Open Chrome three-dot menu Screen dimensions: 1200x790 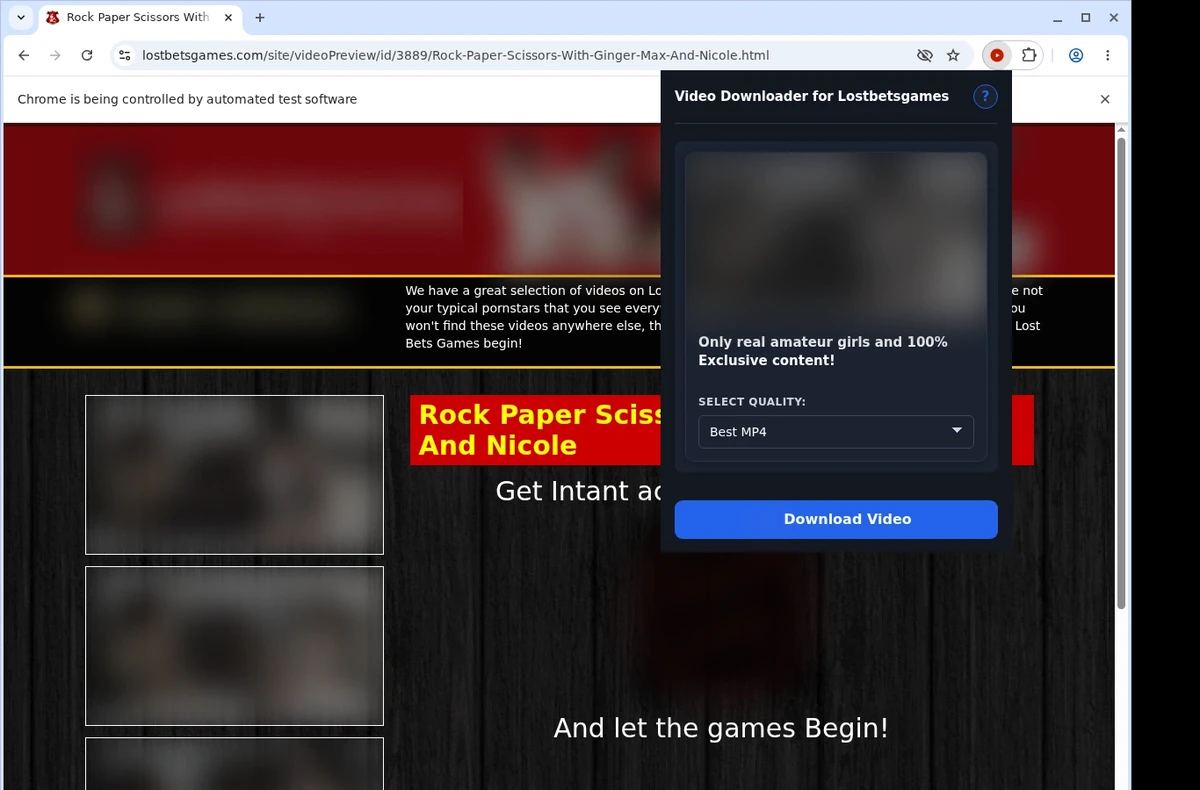coord(1107,55)
